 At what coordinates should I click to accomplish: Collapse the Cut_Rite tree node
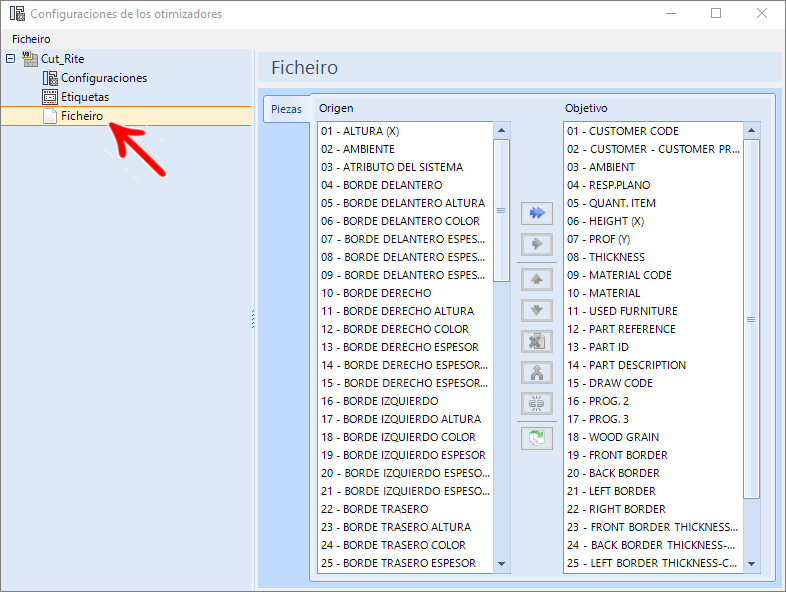pos(11,59)
